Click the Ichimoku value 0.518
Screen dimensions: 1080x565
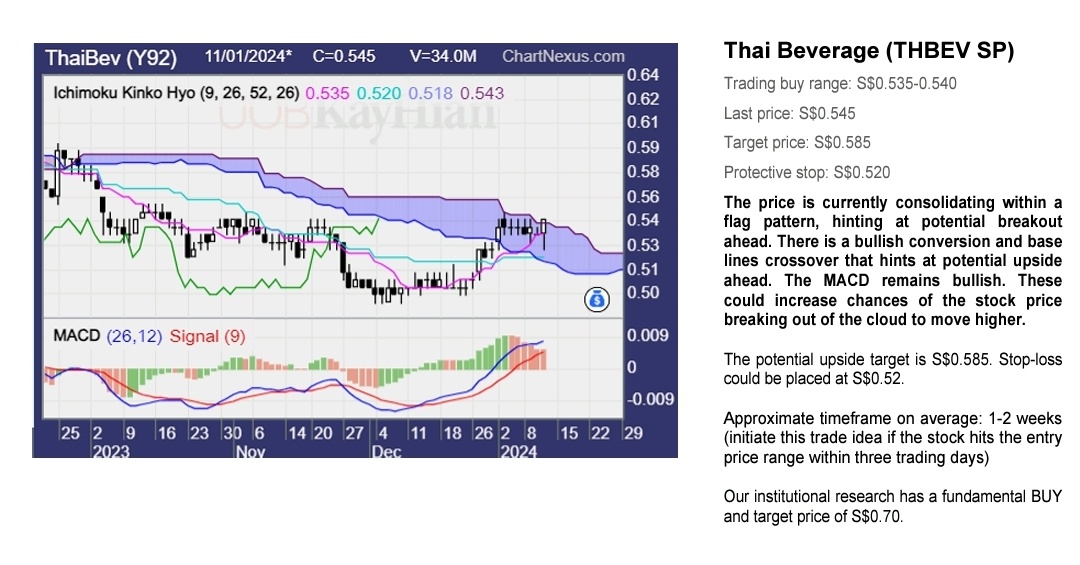(x=430, y=93)
